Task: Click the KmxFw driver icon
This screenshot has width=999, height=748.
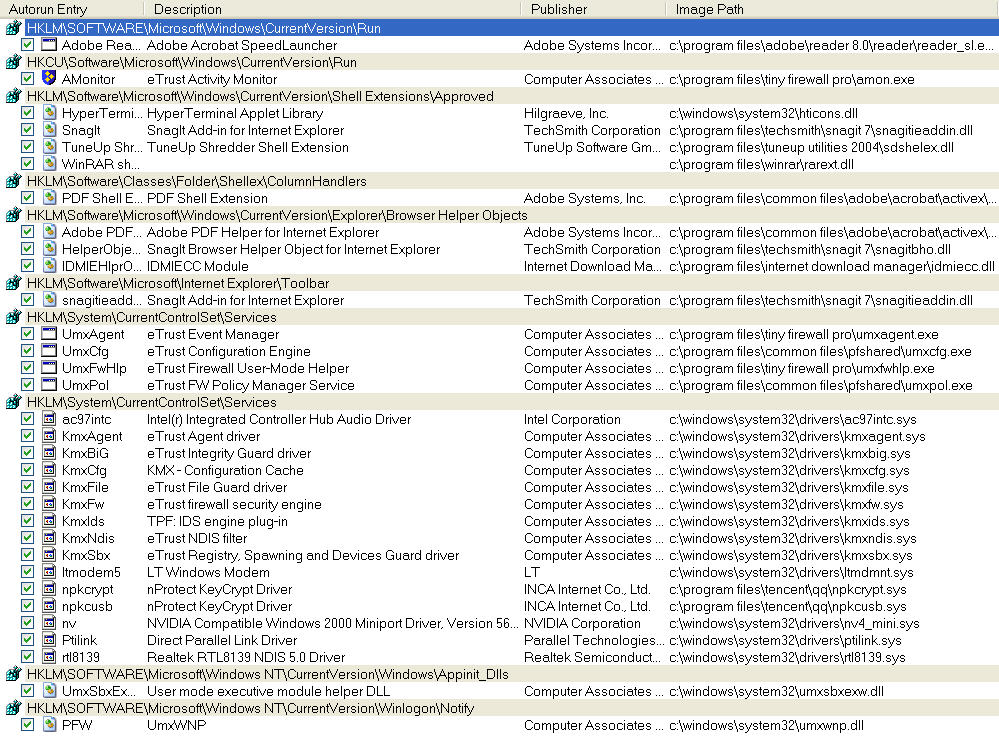Action: (49, 504)
